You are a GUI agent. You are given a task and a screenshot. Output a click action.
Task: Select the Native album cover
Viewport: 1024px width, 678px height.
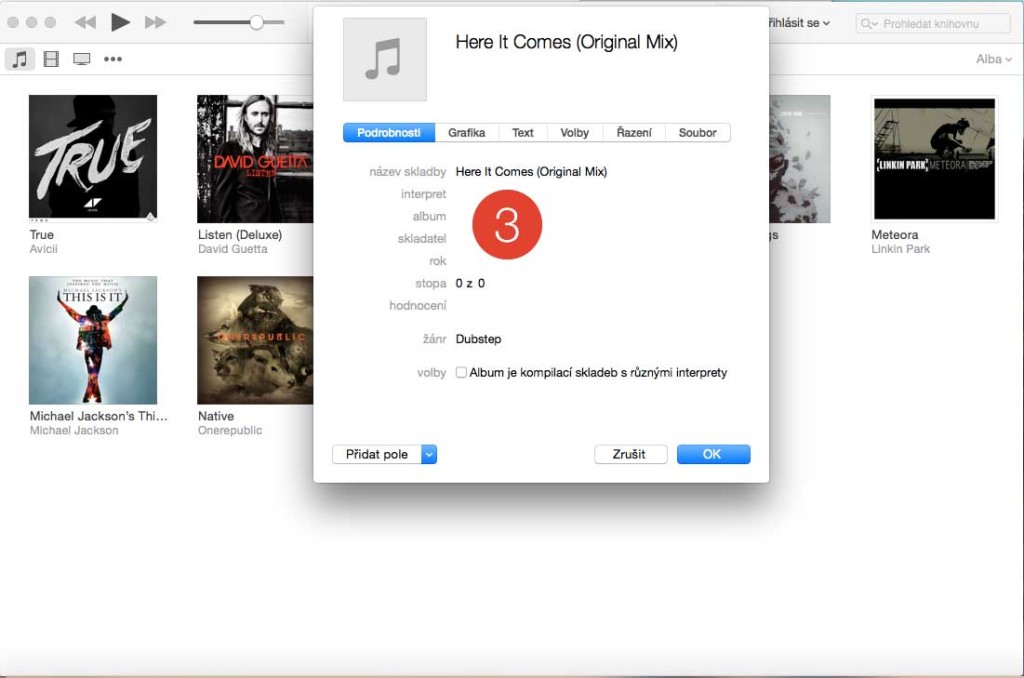pos(255,340)
